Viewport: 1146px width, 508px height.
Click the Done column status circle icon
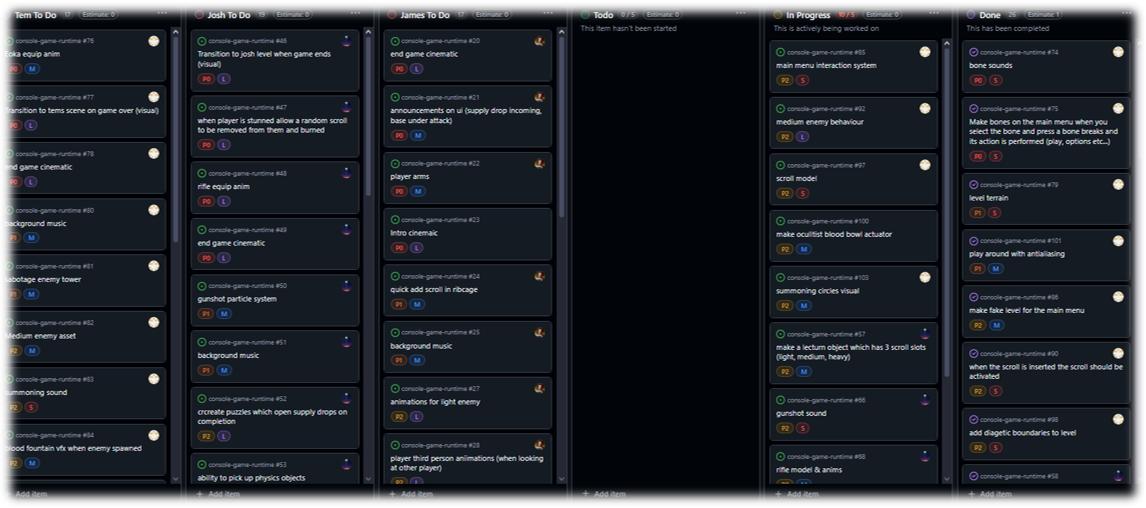tap(971, 15)
